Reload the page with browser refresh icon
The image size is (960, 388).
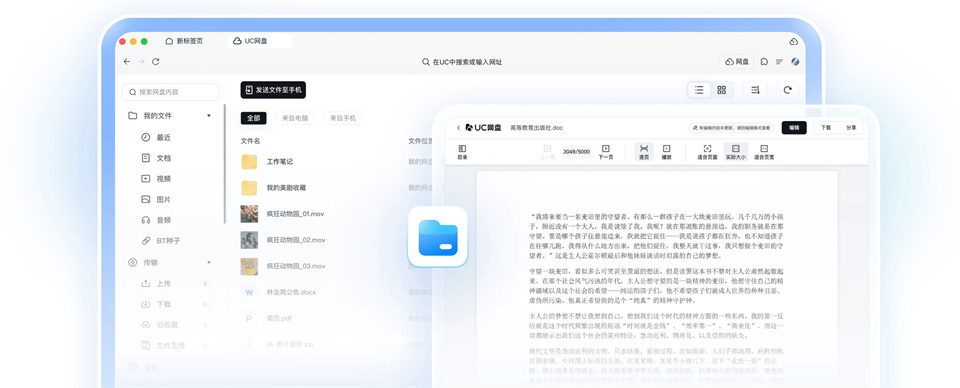coord(156,62)
